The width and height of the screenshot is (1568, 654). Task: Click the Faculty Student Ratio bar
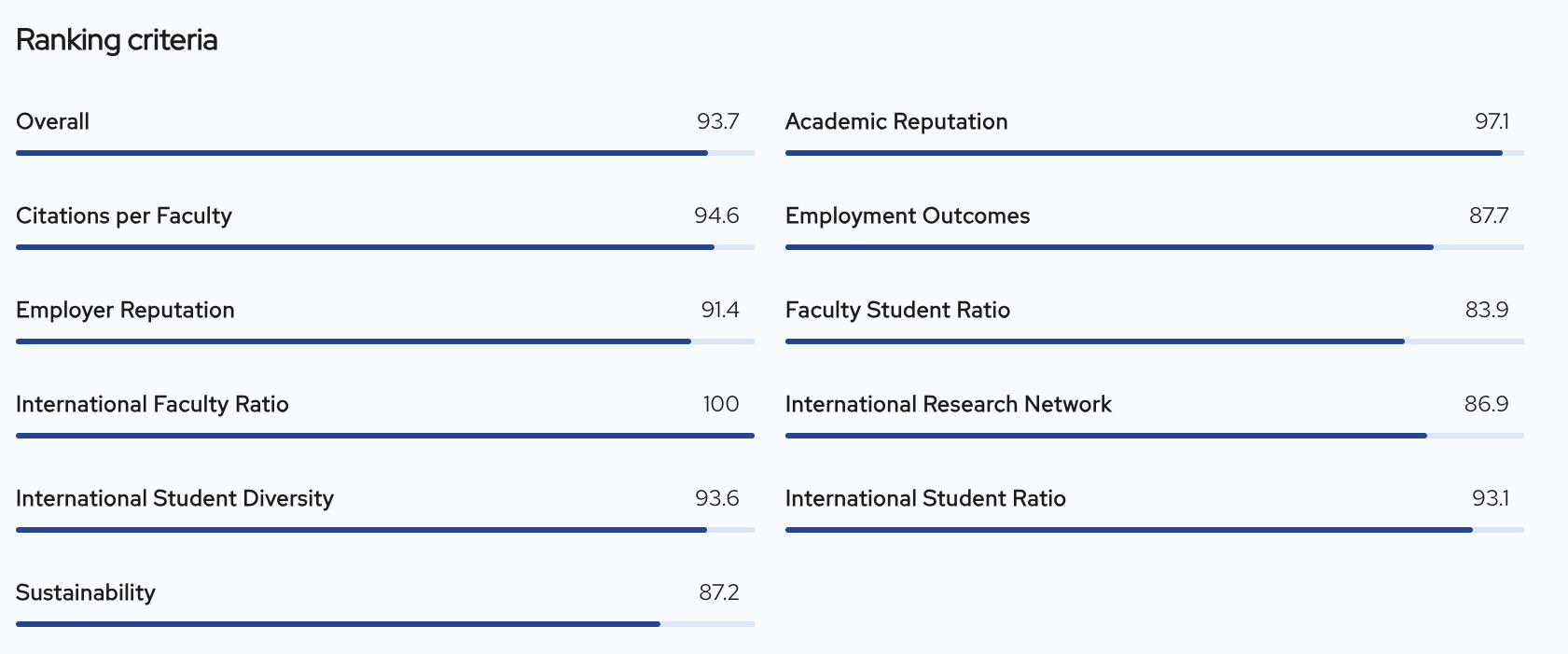(x=1155, y=341)
